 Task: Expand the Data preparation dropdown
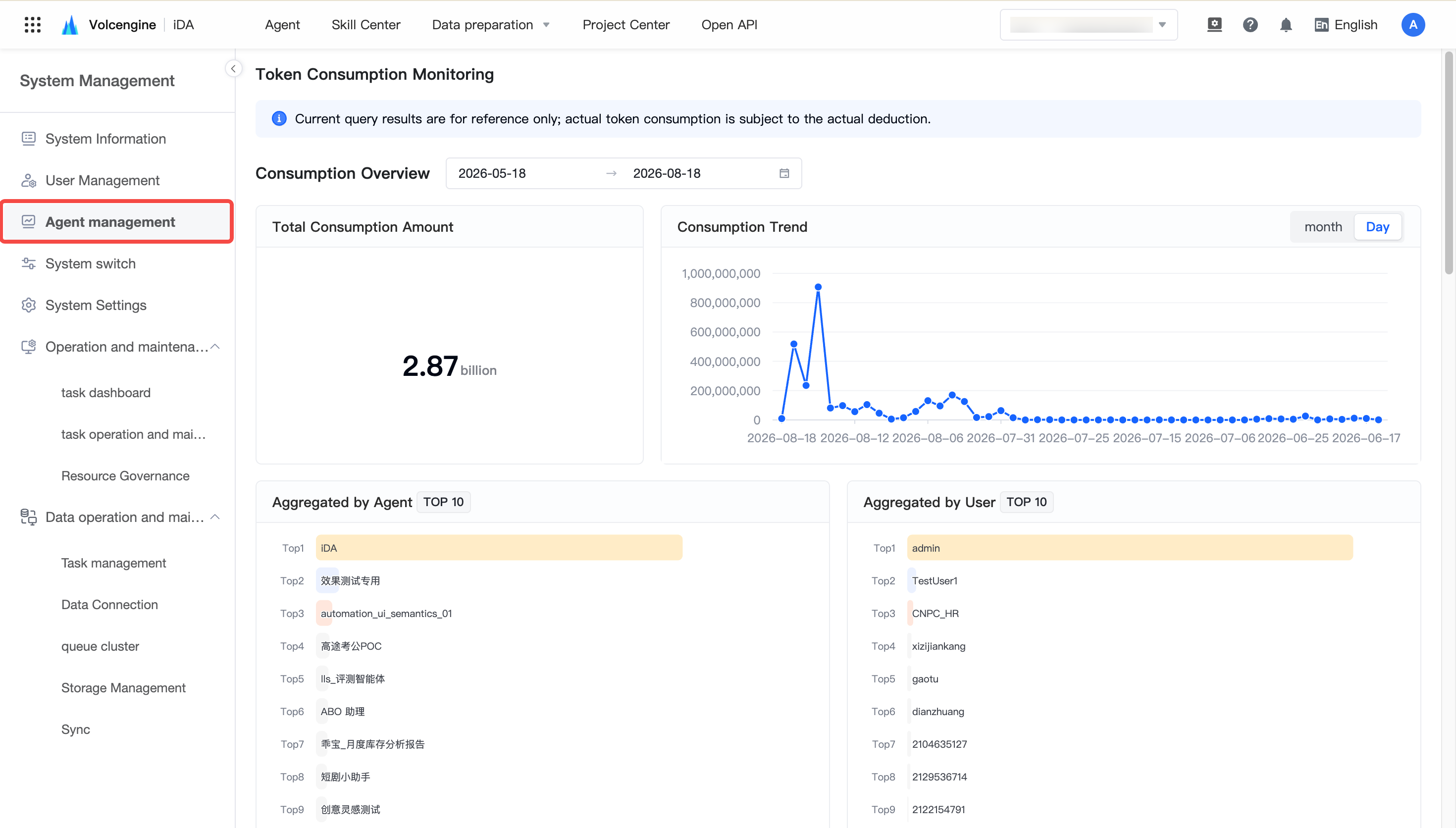click(491, 24)
